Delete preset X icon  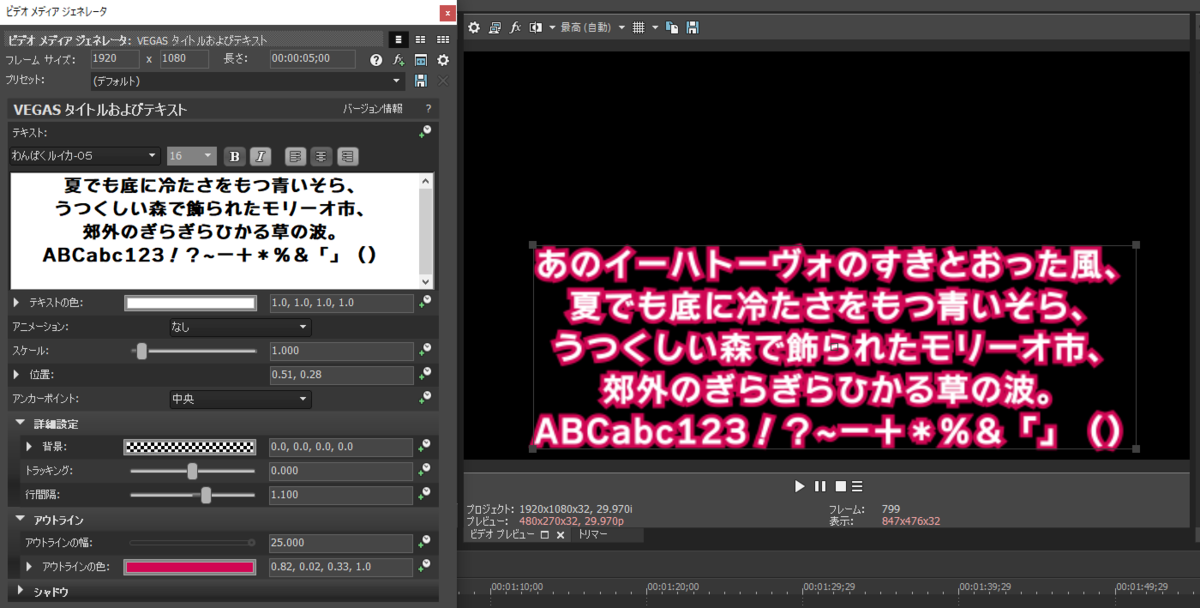coord(443,81)
